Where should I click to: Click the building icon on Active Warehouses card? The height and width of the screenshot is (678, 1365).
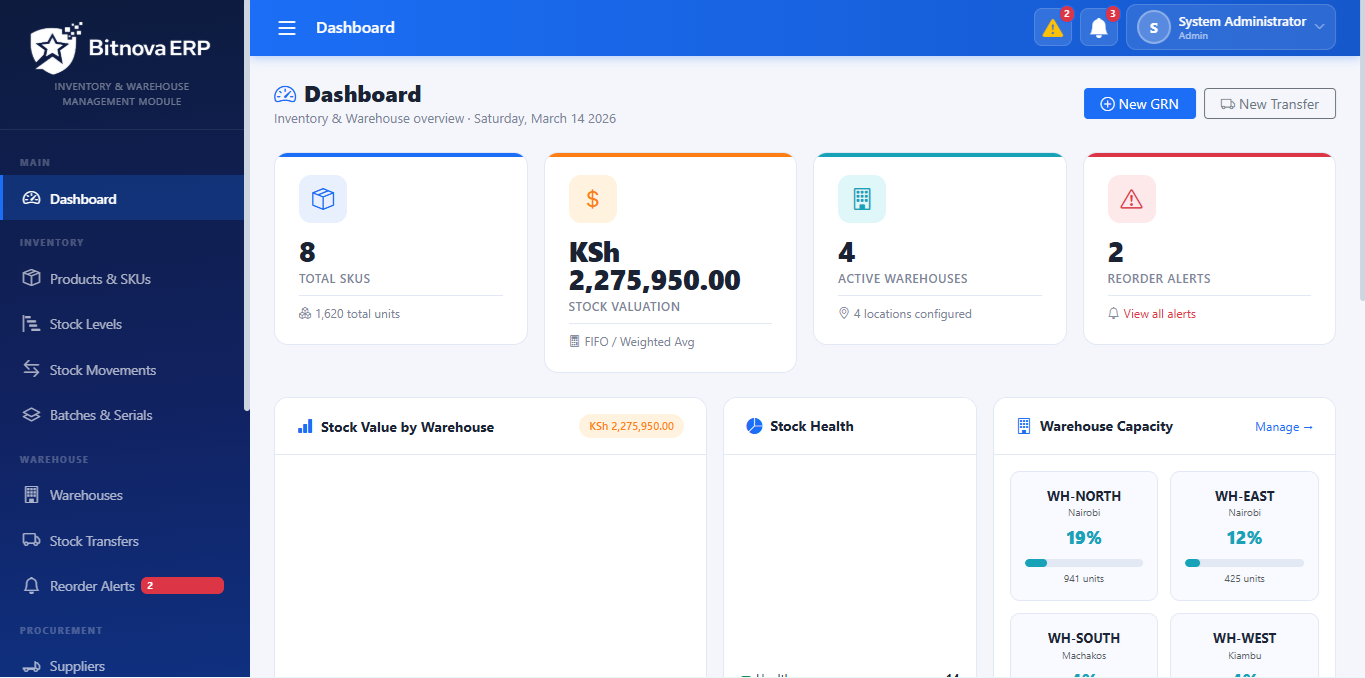pos(862,199)
